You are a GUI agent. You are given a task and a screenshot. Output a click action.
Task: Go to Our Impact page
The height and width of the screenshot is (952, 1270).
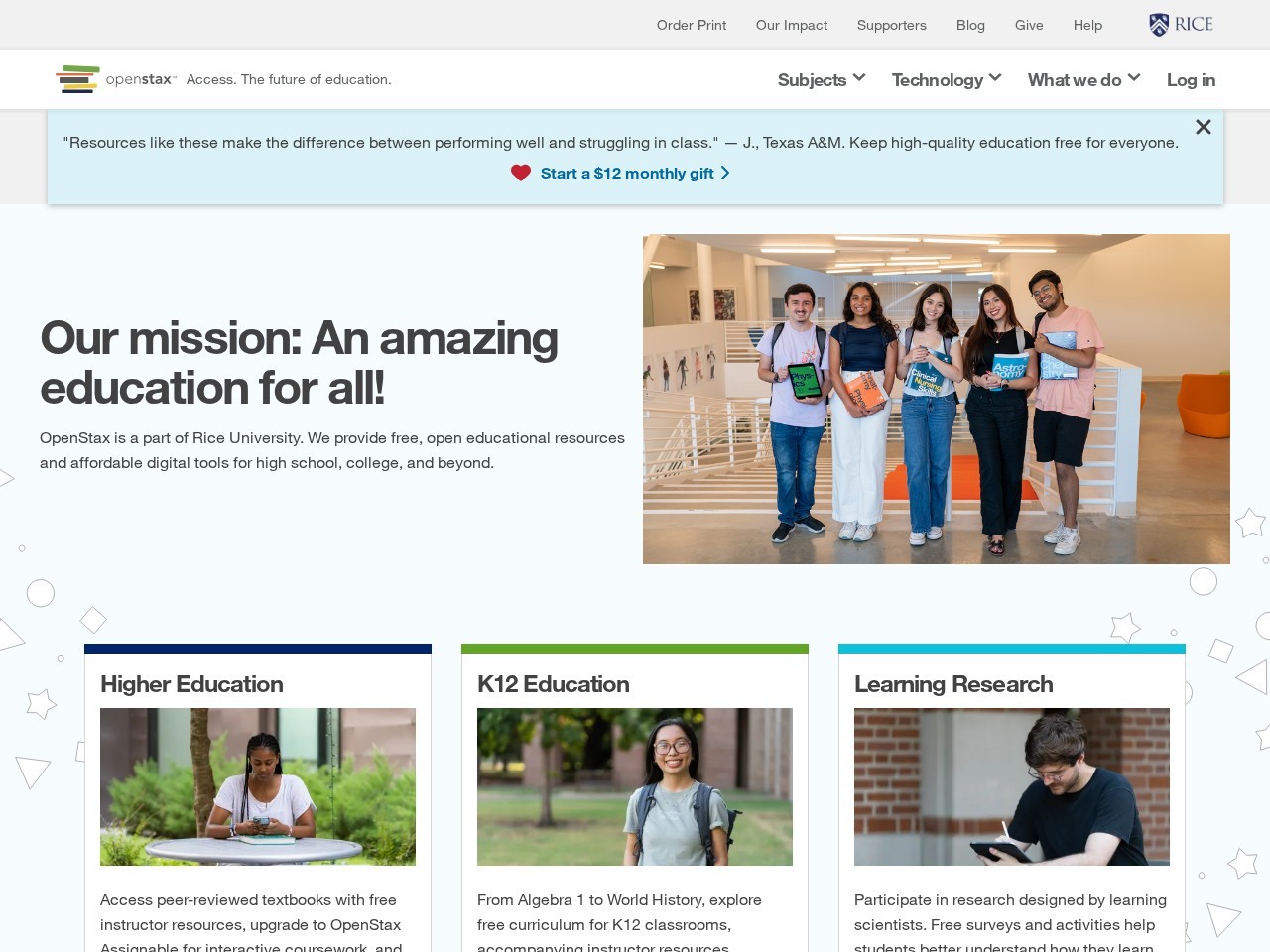click(791, 25)
